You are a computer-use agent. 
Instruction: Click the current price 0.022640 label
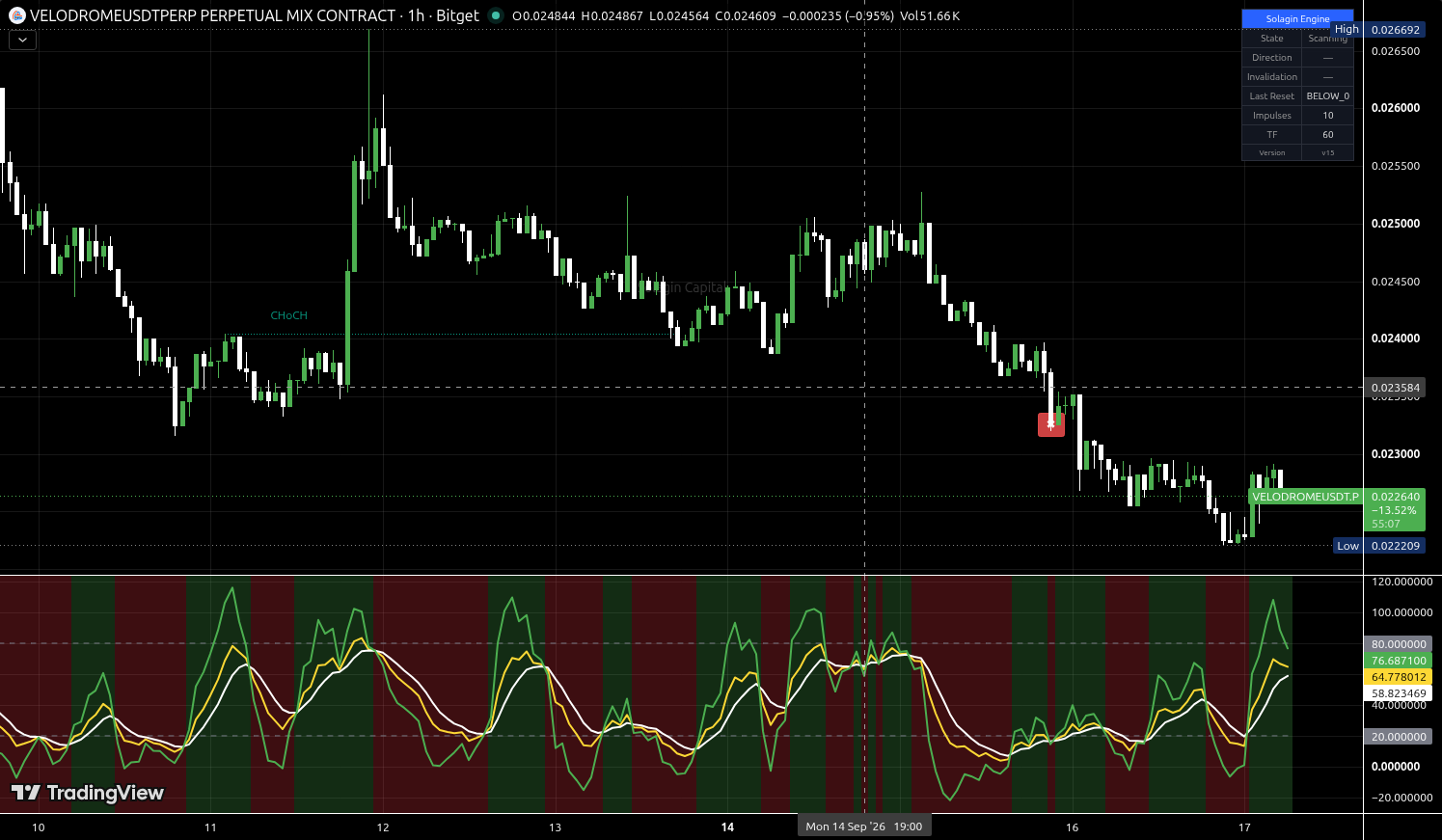click(1395, 497)
